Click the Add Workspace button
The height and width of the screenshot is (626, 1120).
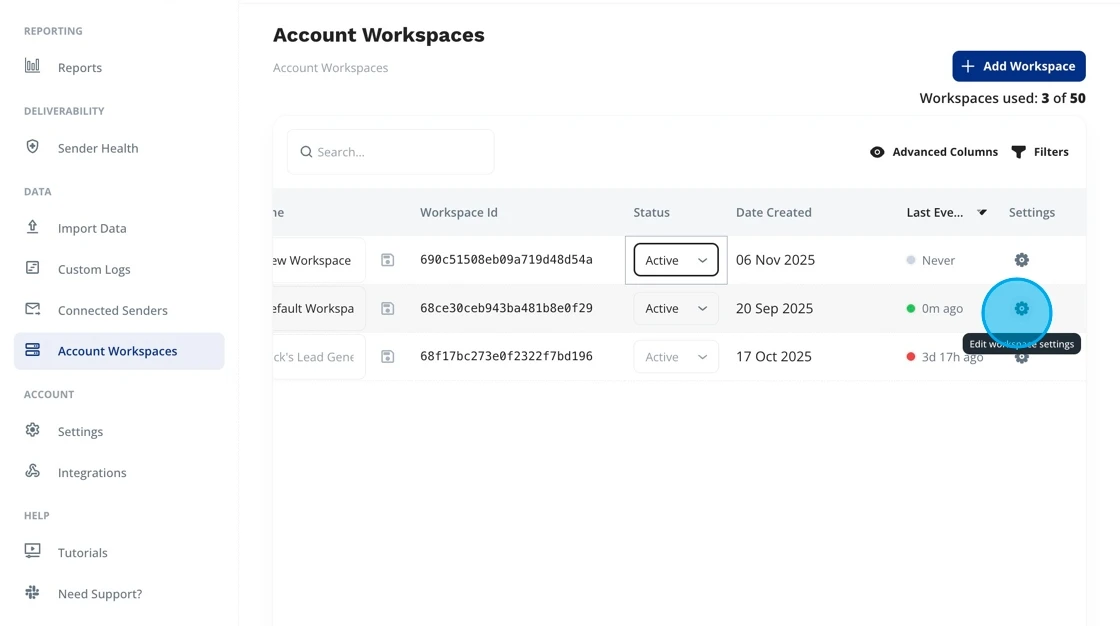pyautogui.click(x=1018, y=66)
